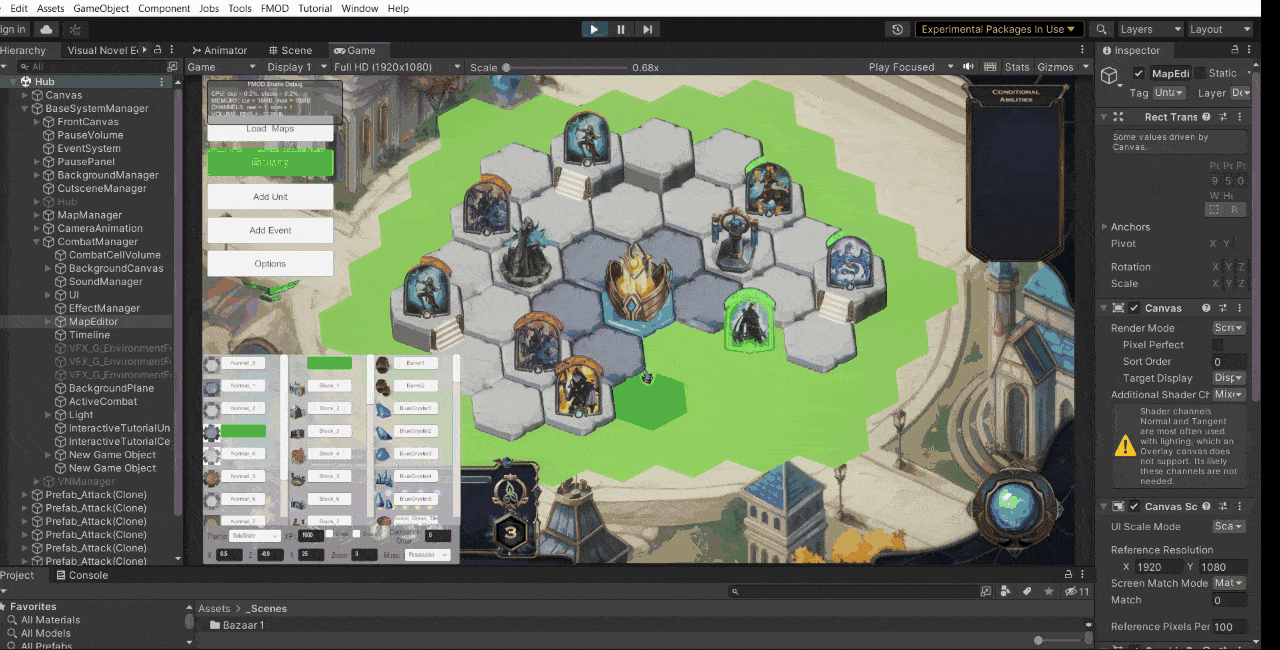This screenshot has height=650, width=1280.
Task: Click the Step frame button
Action: [648, 29]
